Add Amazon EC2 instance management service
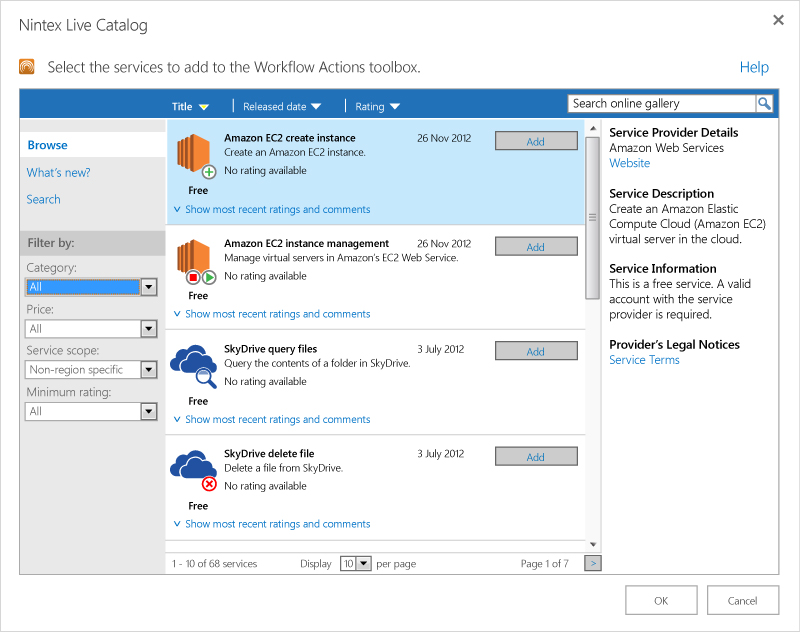 (536, 247)
